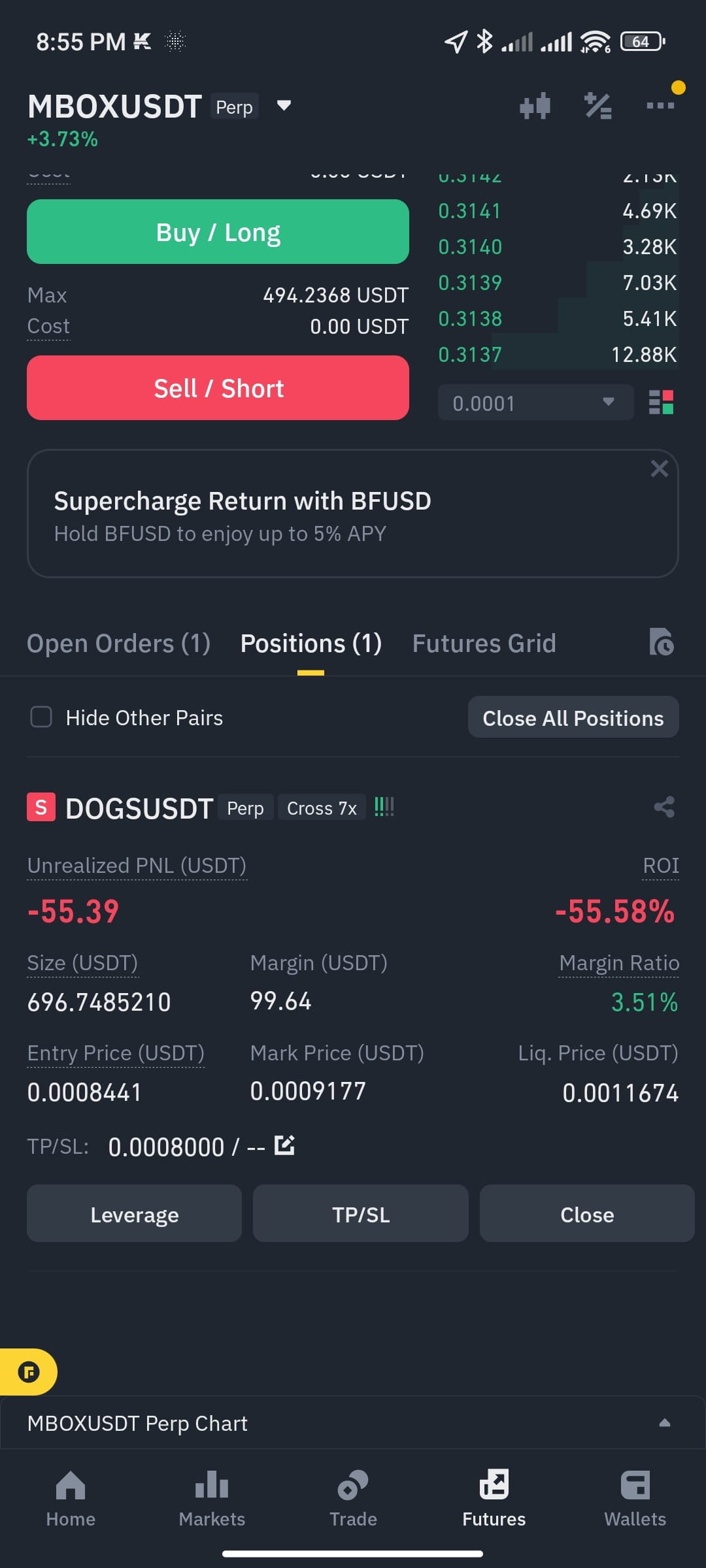The height and width of the screenshot is (1568, 706).
Task: Open the three-dot more options menu
Action: click(660, 105)
